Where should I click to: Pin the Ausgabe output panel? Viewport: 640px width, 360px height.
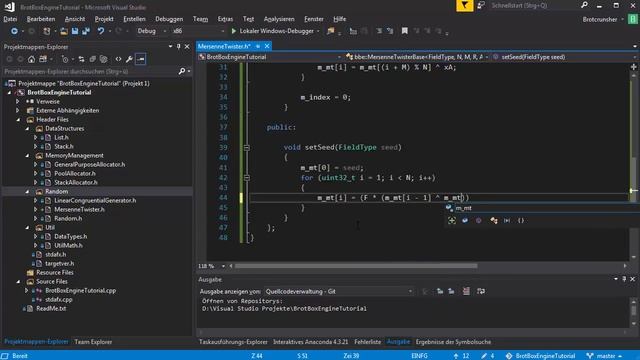[624, 279]
